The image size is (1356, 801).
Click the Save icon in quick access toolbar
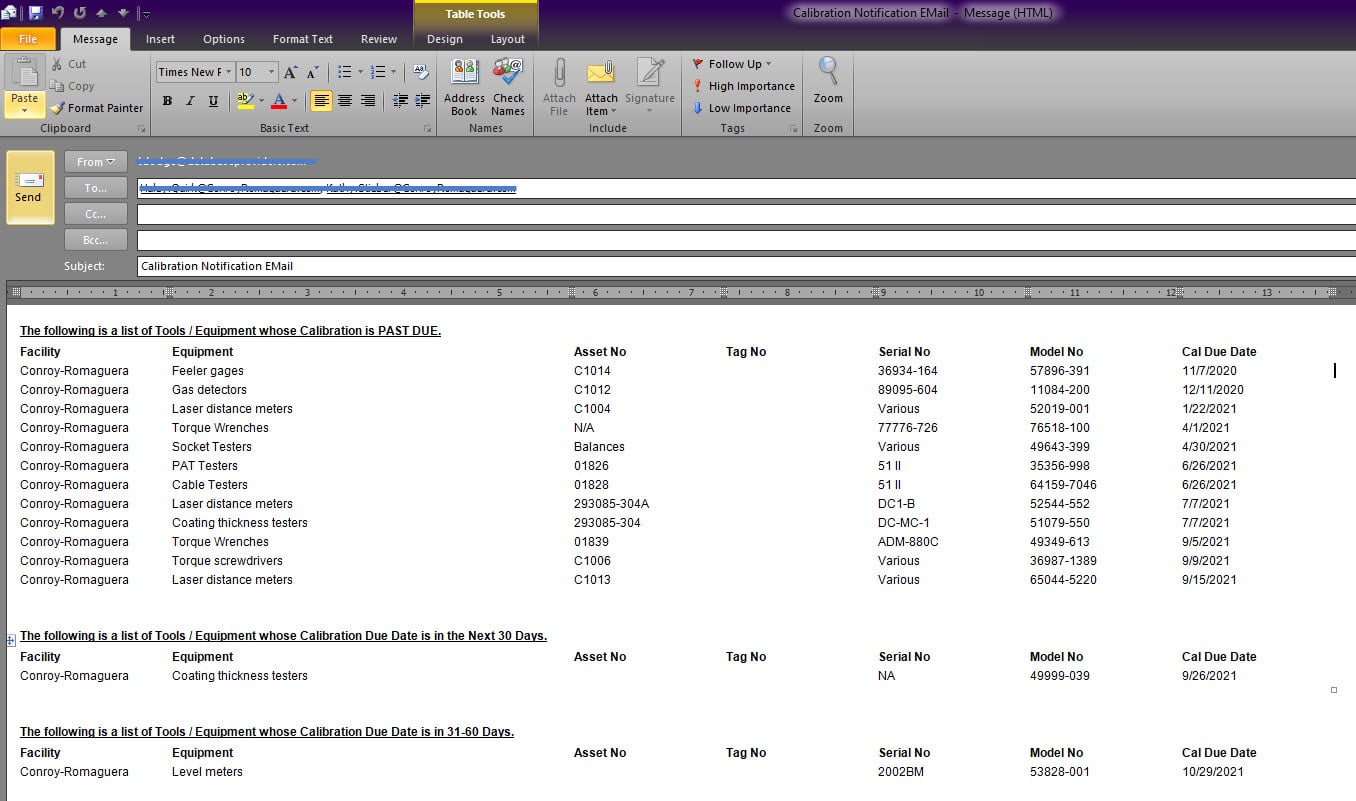36,13
